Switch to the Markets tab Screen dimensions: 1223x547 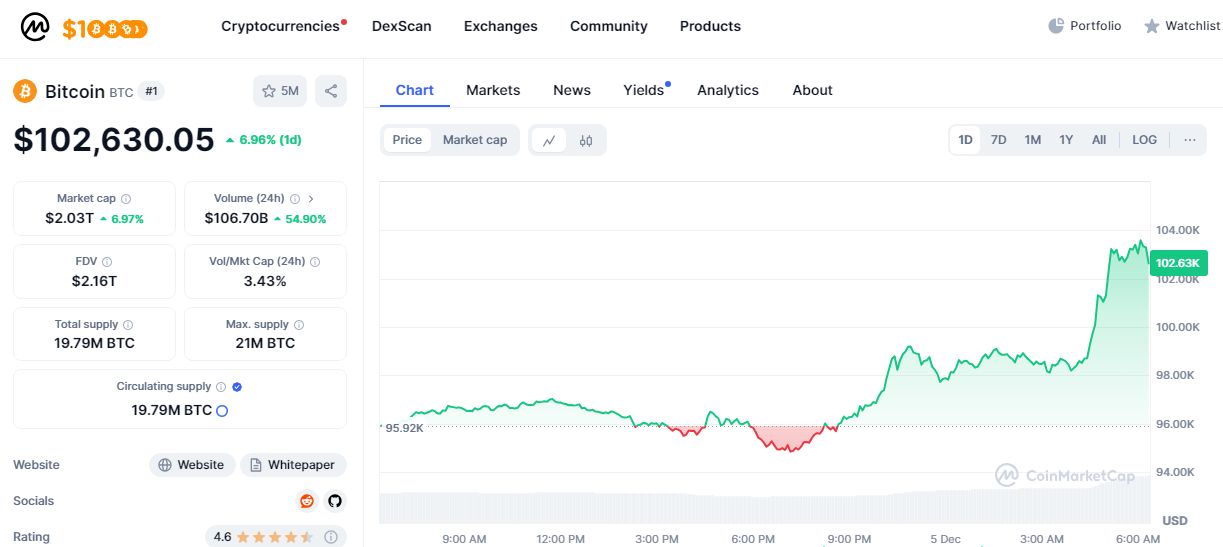point(493,90)
